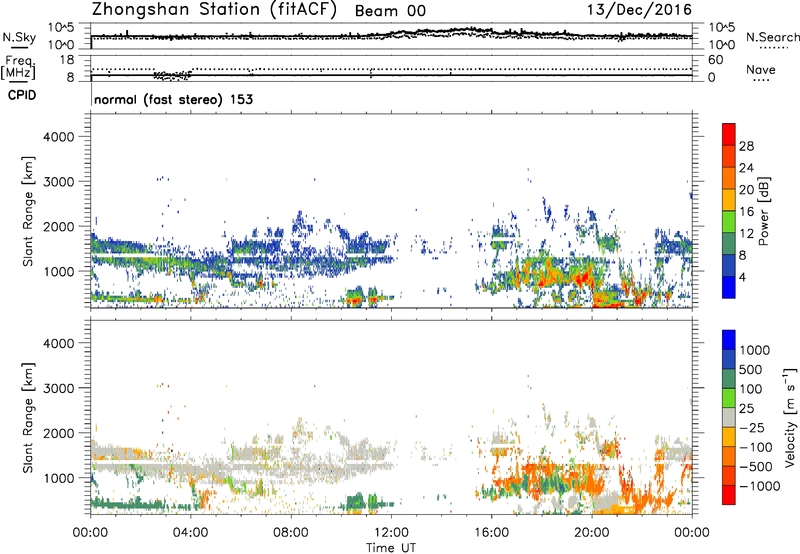Click the "16:00" time tick label
800x554 pixels.
click(x=491, y=533)
